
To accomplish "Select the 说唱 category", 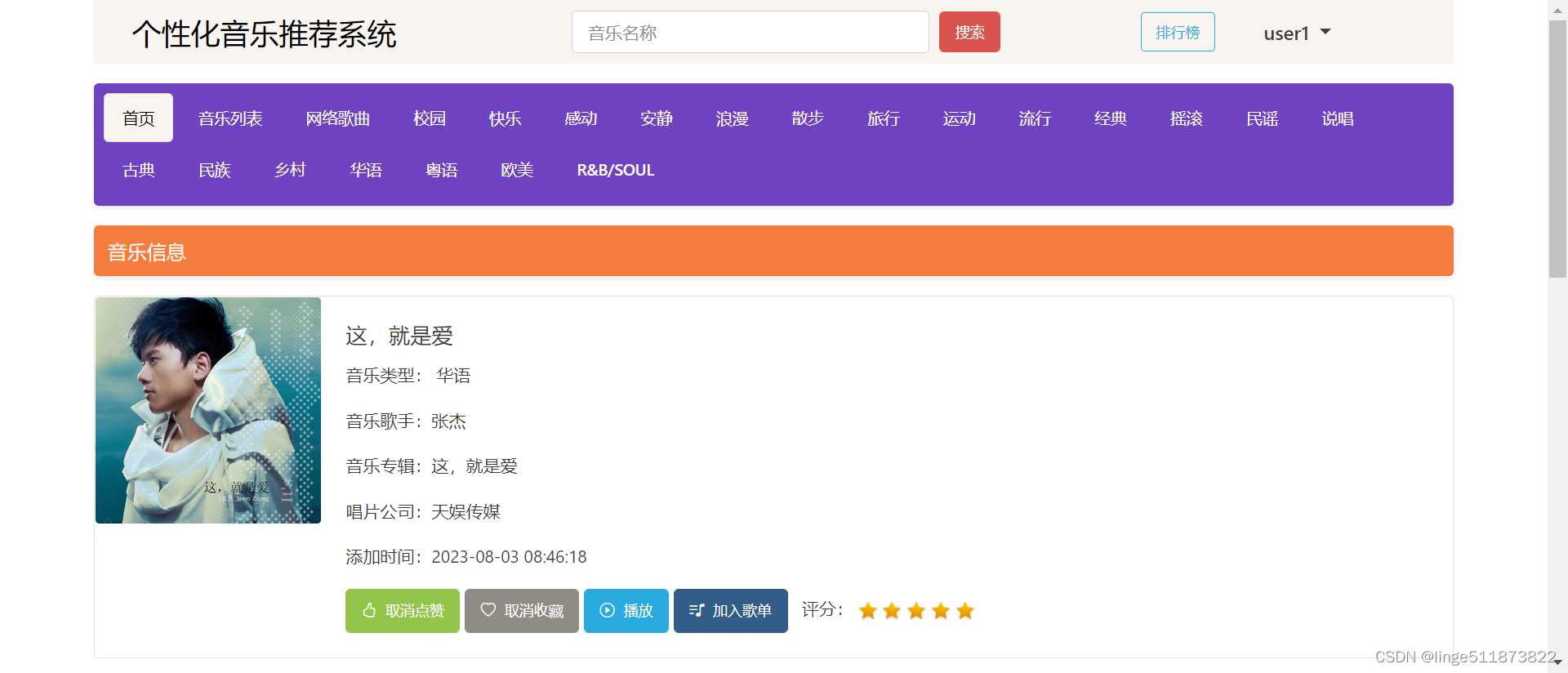I will pos(1338,118).
